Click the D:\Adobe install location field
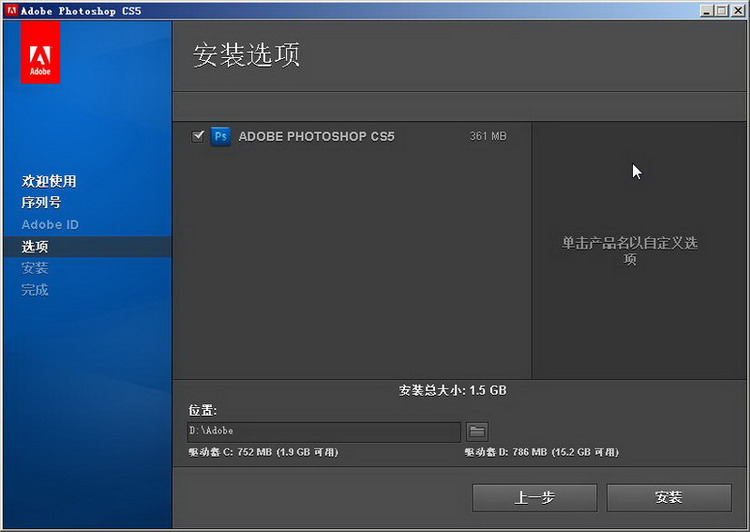The height and width of the screenshot is (532, 750). (x=324, y=432)
